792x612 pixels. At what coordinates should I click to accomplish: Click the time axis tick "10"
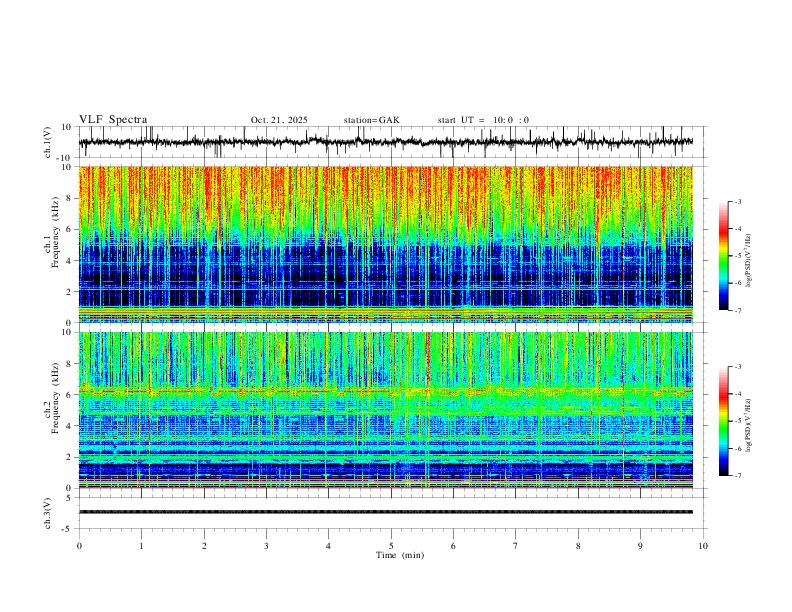[703, 546]
